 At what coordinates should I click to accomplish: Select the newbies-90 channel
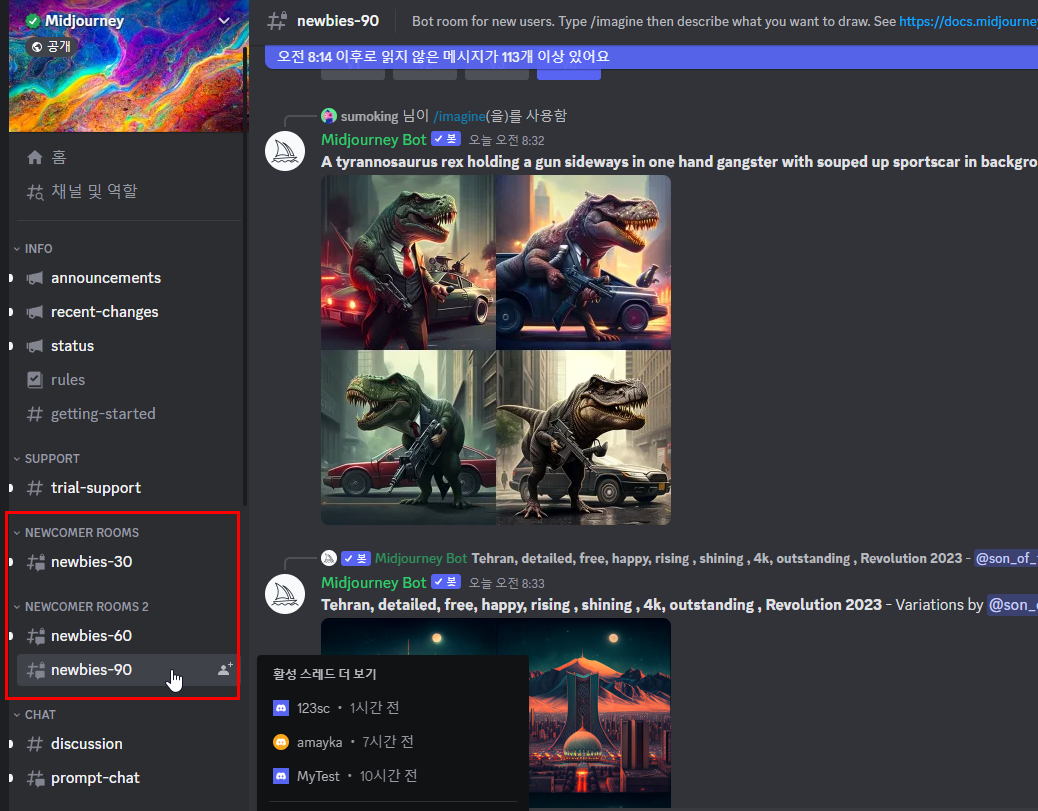[x=126, y=670]
